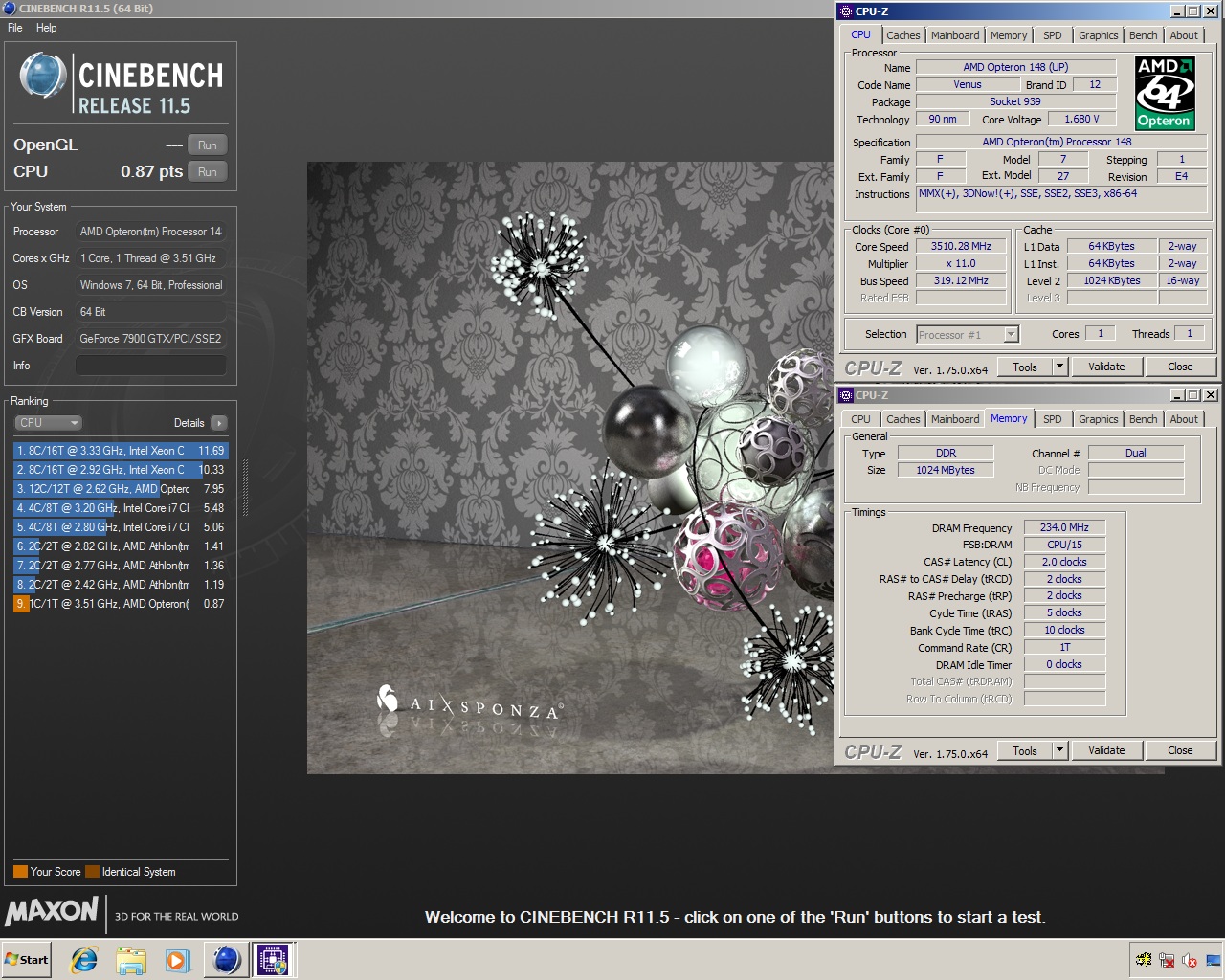Click the volume tray icon
This screenshot has width=1225, height=980.
point(1190,960)
